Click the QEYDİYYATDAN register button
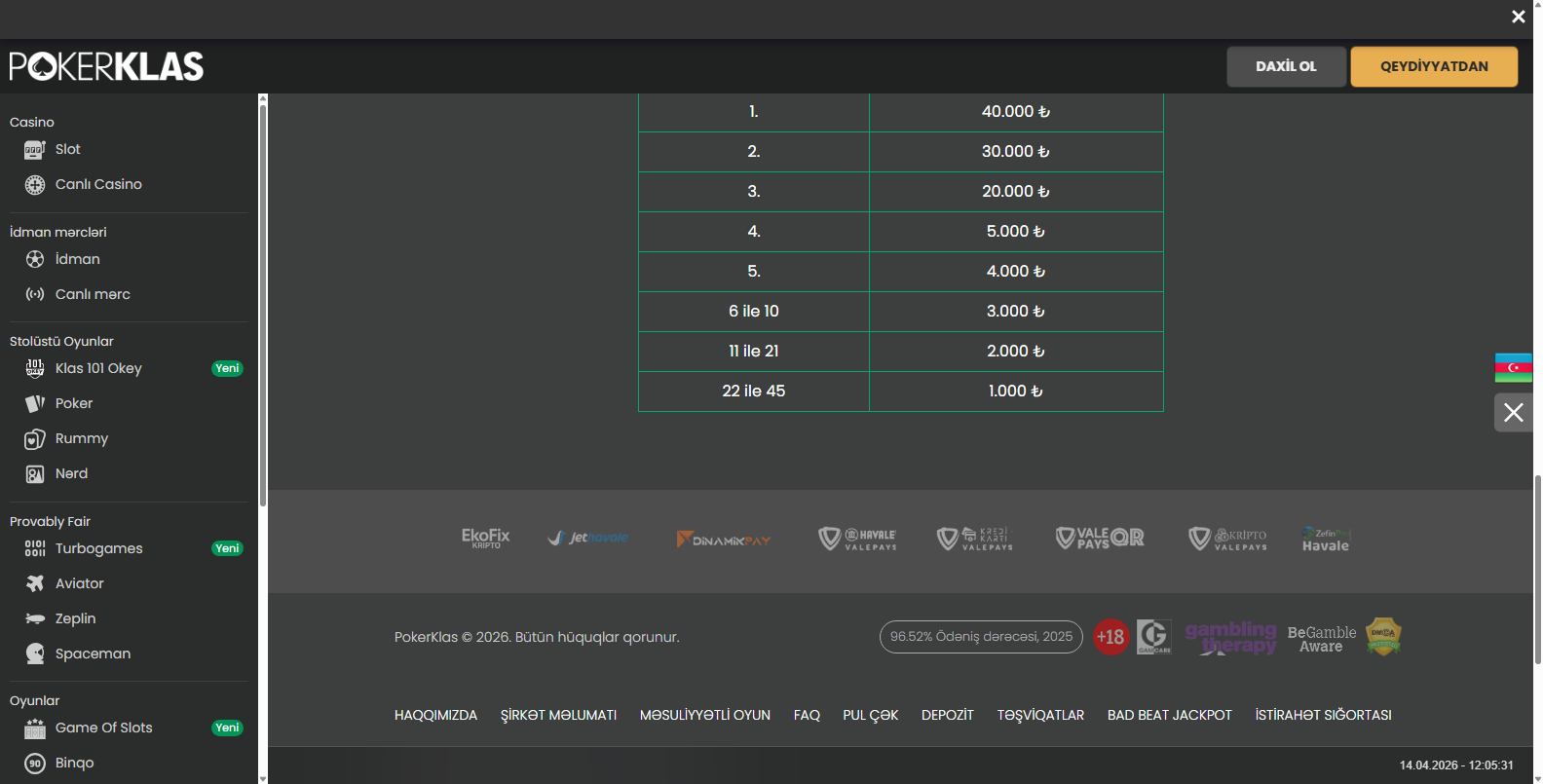 tap(1434, 66)
